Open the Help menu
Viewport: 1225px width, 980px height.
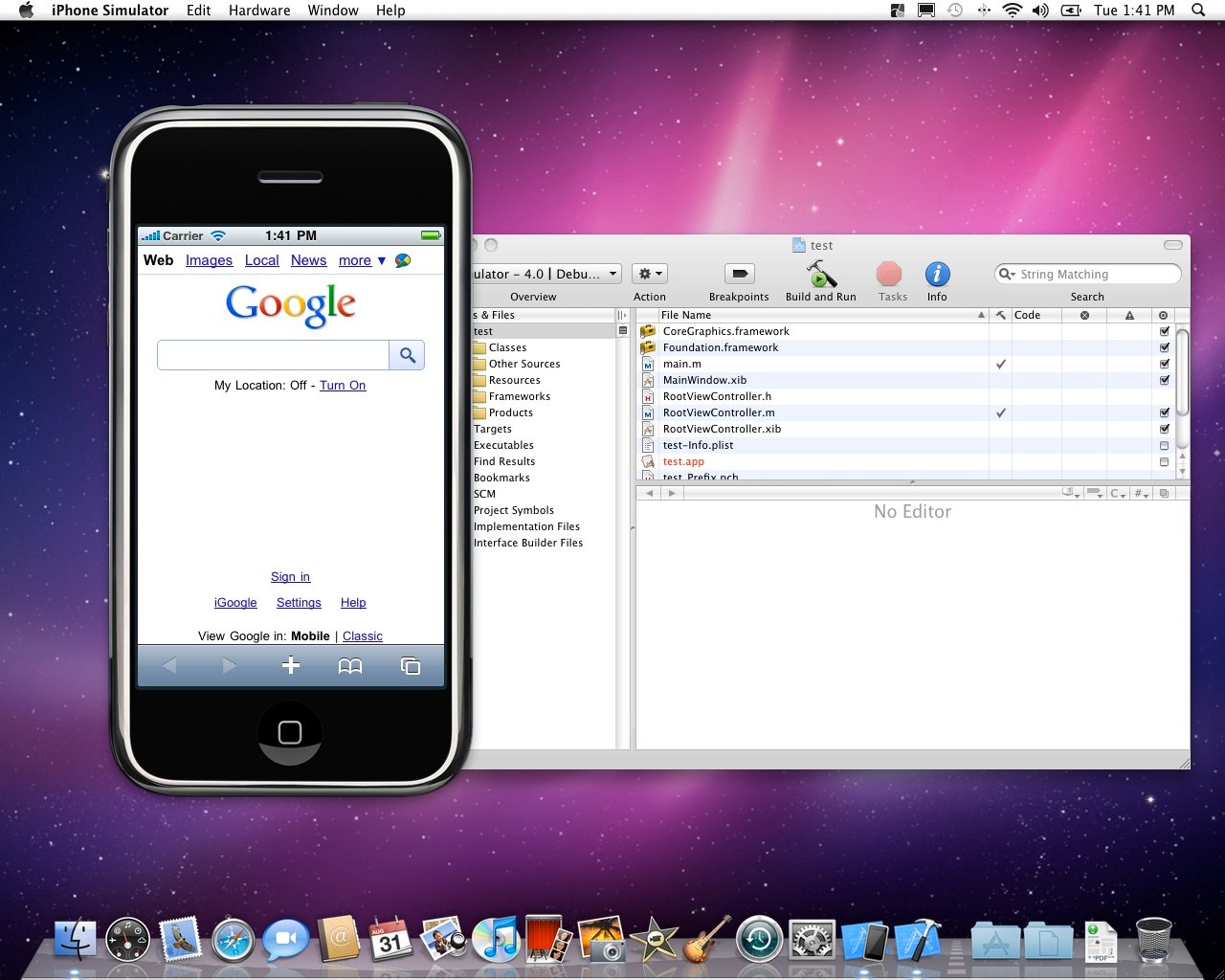390,11
